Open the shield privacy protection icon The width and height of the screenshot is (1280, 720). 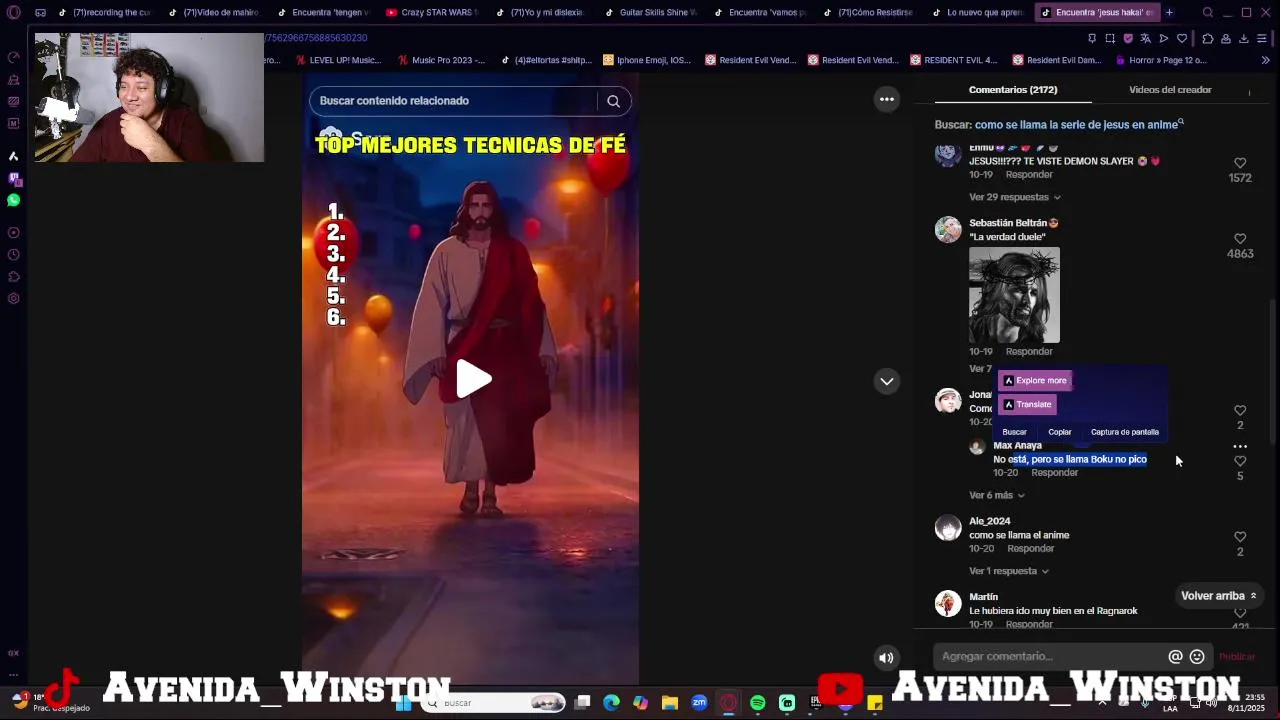pos(1128,38)
